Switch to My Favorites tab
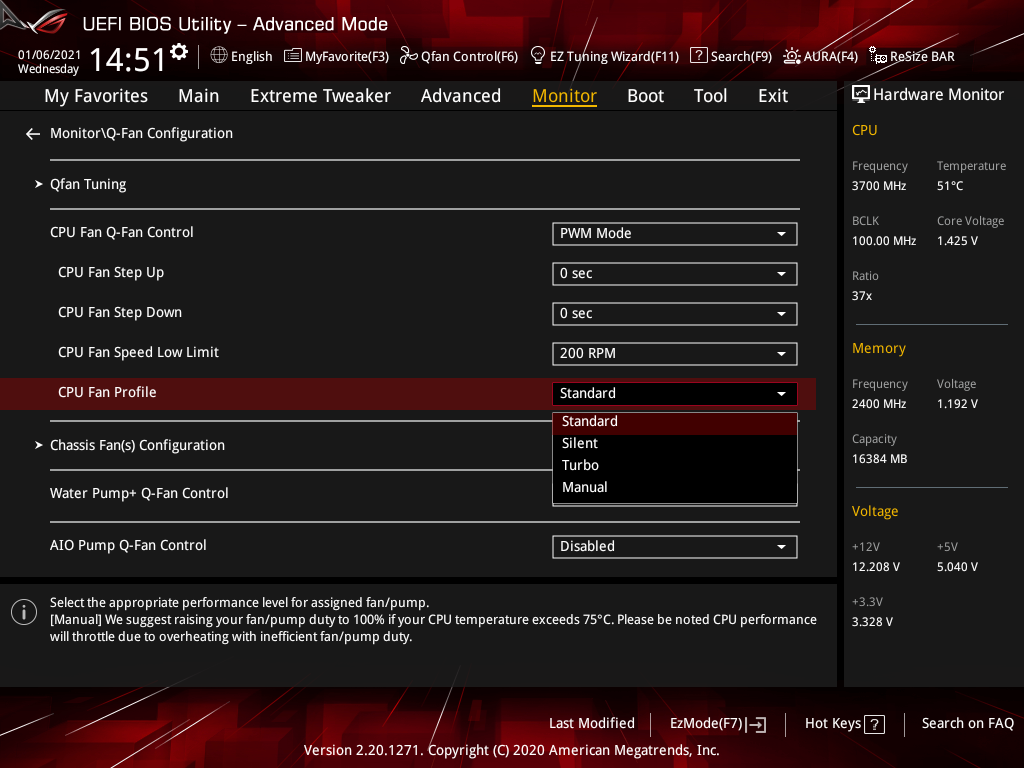1024x768 pixels. pyautogui.click(x=96, y=96)
